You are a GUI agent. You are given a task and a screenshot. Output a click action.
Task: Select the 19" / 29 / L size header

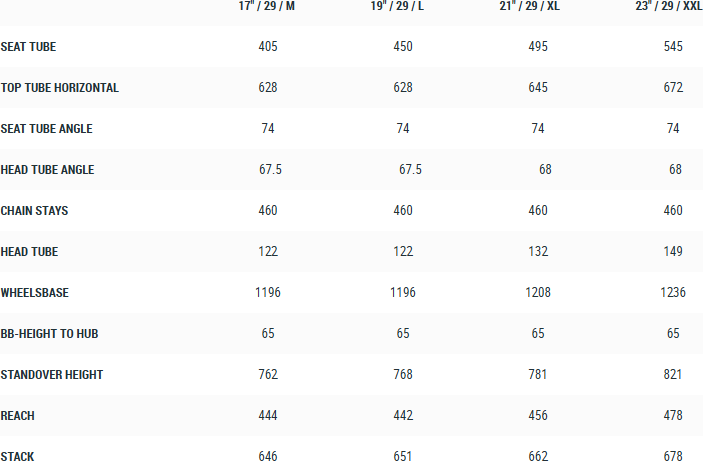(402, 7)
